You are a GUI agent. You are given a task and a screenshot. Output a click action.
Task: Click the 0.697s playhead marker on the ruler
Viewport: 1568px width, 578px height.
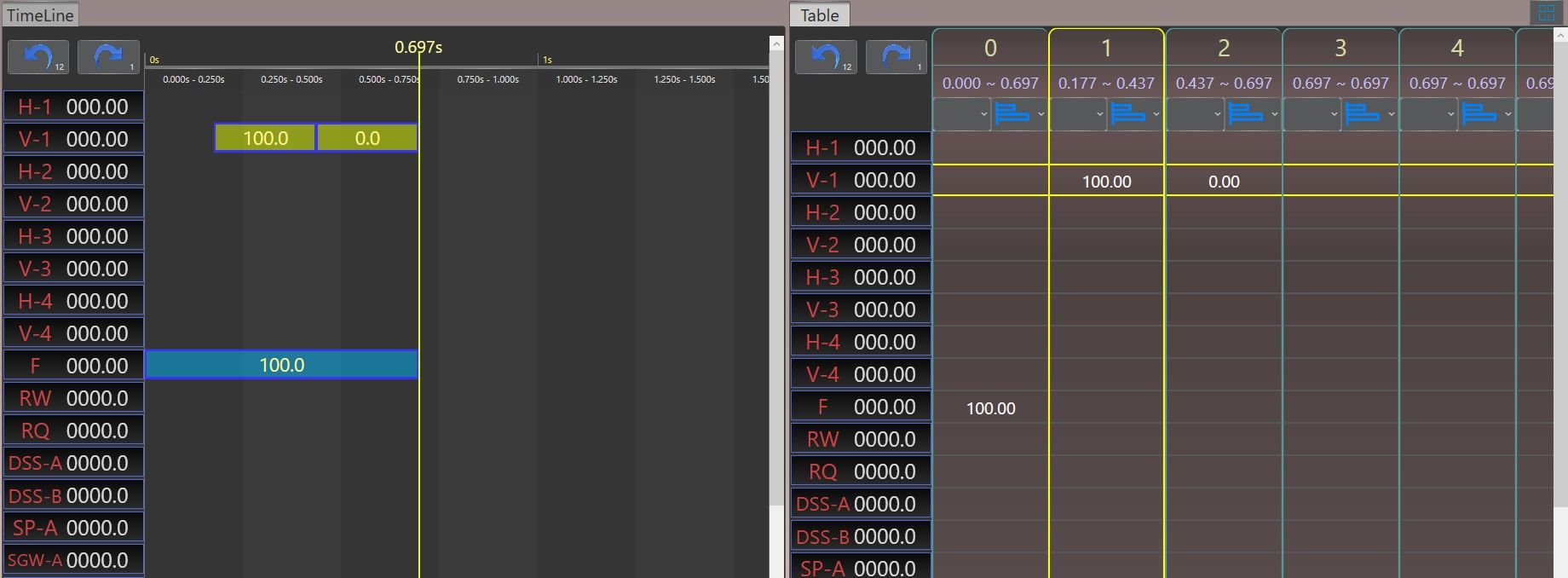coord(418,48)
